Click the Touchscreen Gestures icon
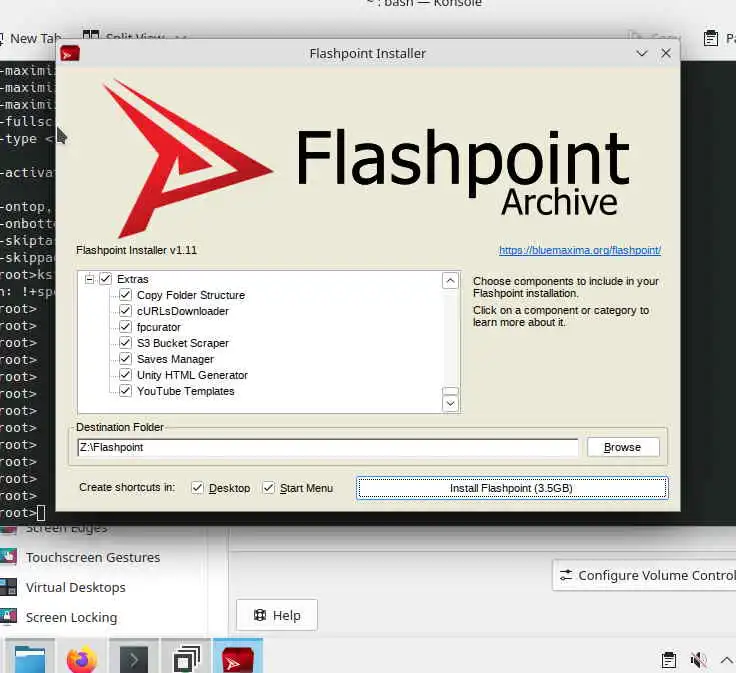736x673 pixels. click(8, 557)
